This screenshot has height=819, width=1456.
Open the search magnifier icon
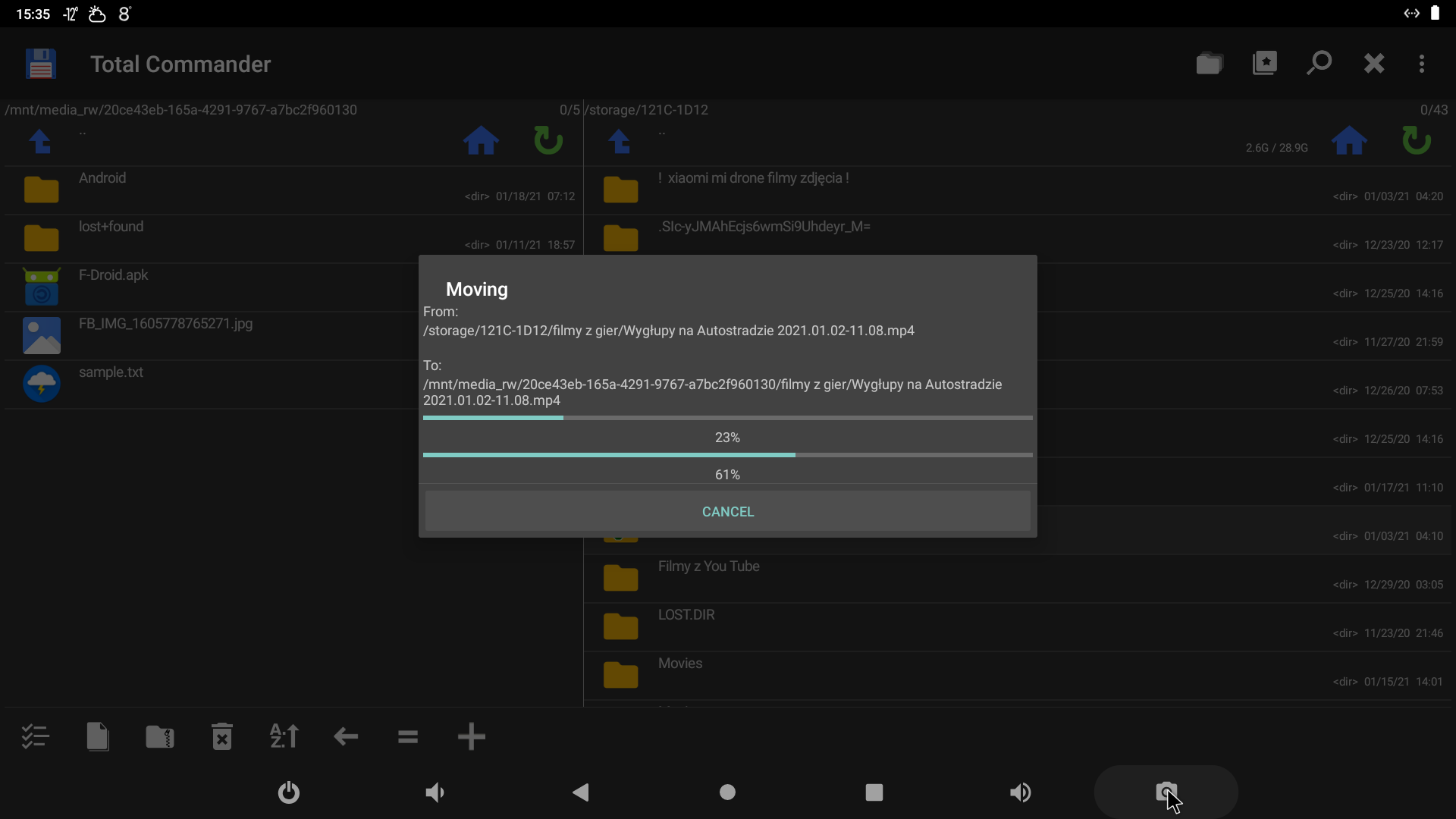[1319, 63]
